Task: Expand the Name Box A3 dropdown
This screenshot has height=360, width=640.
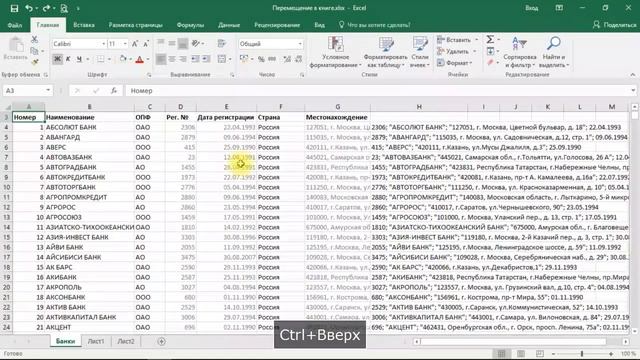Action: (48, 91)
